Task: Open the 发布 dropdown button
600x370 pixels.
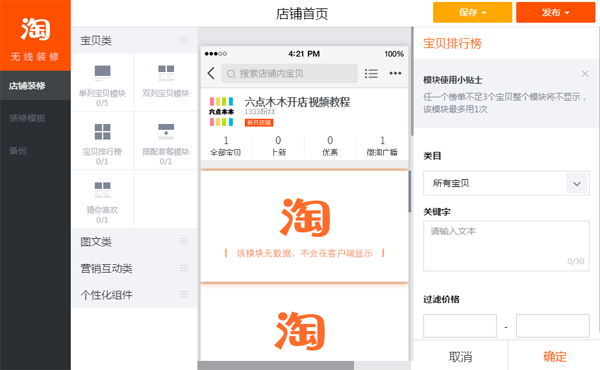Action: (555, 12)
